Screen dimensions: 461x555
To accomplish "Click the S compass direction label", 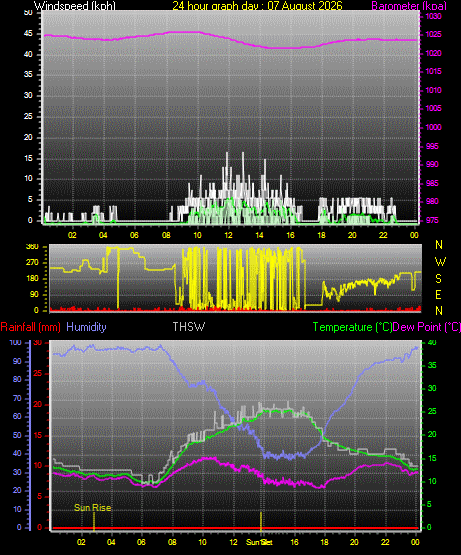I will (438, 279).
